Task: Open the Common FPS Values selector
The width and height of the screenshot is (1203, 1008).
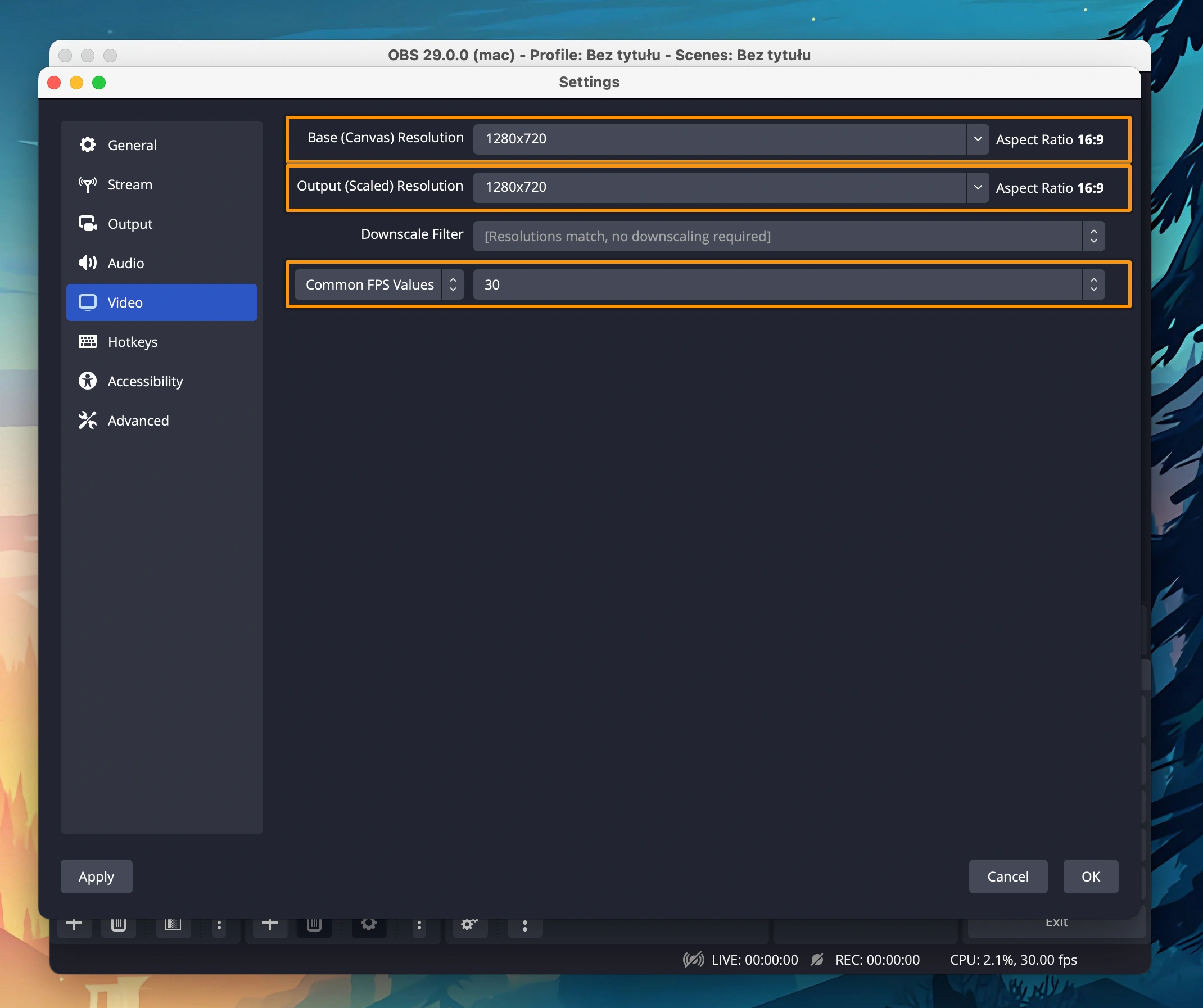Action: (379, 285)
